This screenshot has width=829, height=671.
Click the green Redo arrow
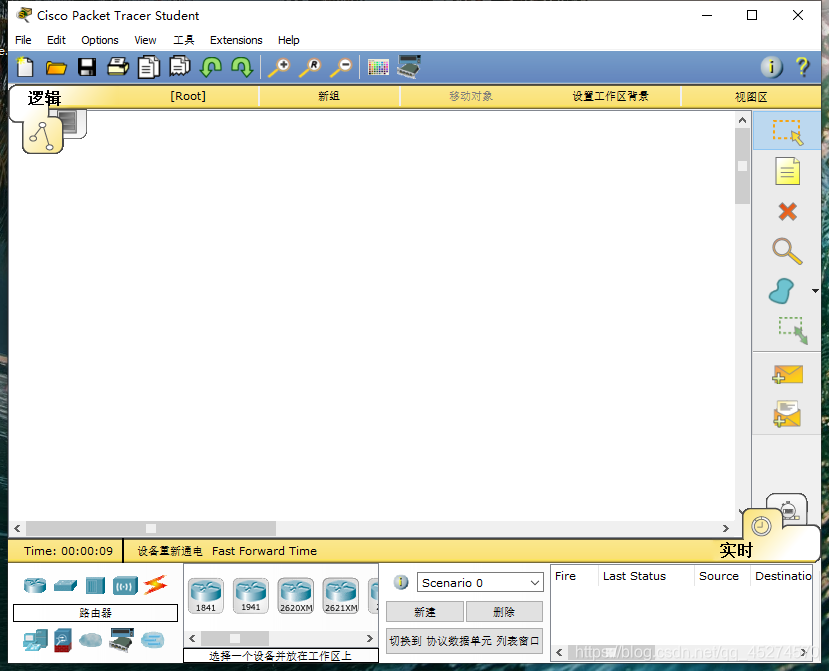[242, 67]
